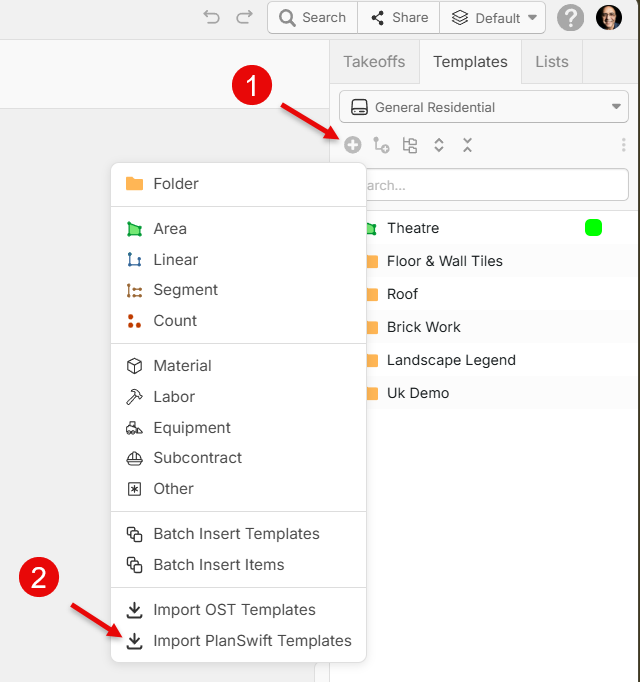Image resolution: width=640 pixels, height=682 pixels.
Task: Expand all templates with up-down arrows icon
Action: 439,145
